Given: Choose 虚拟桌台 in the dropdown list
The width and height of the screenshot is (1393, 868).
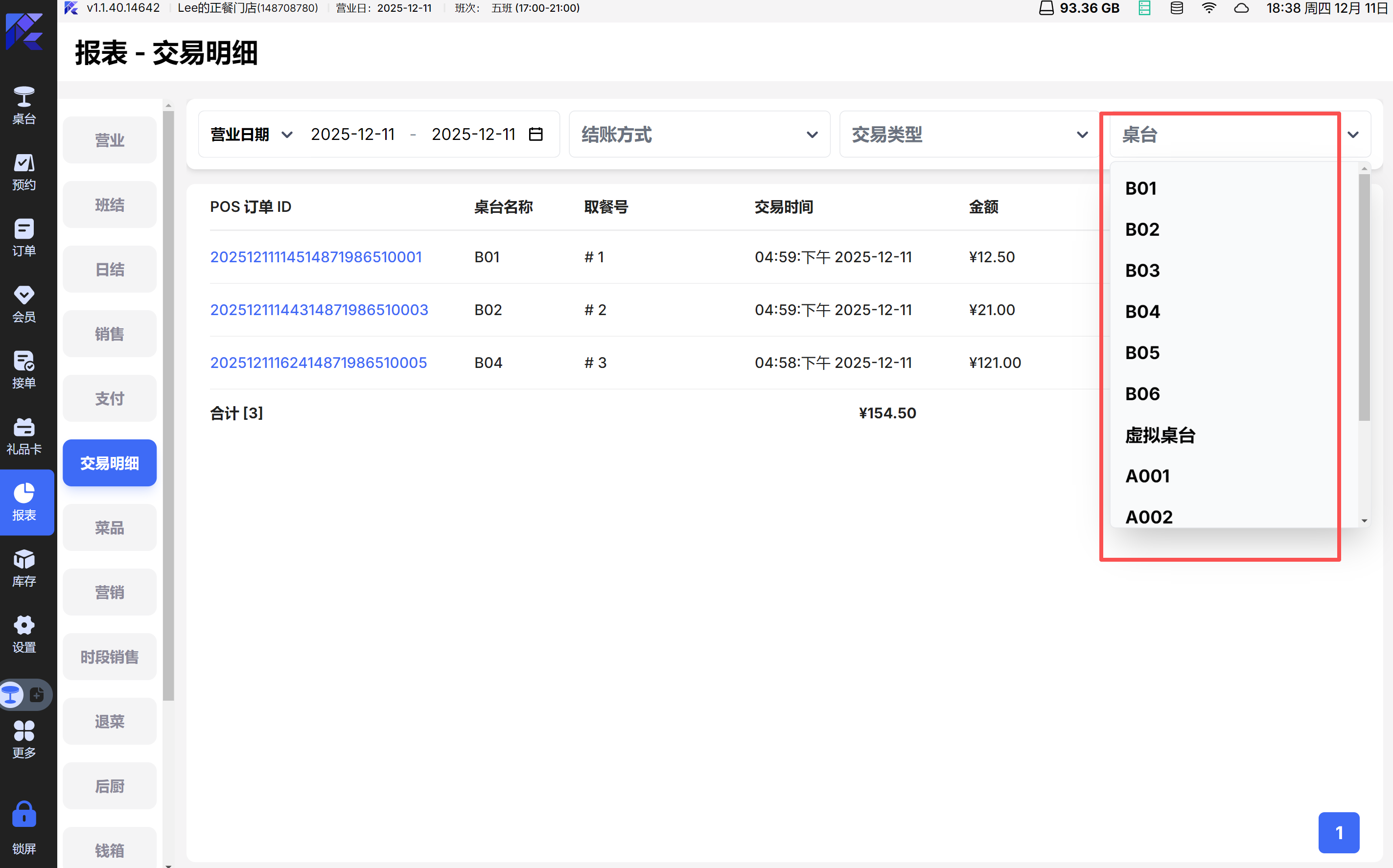Looking at the screenshot, I should [x=1160, y=435].
